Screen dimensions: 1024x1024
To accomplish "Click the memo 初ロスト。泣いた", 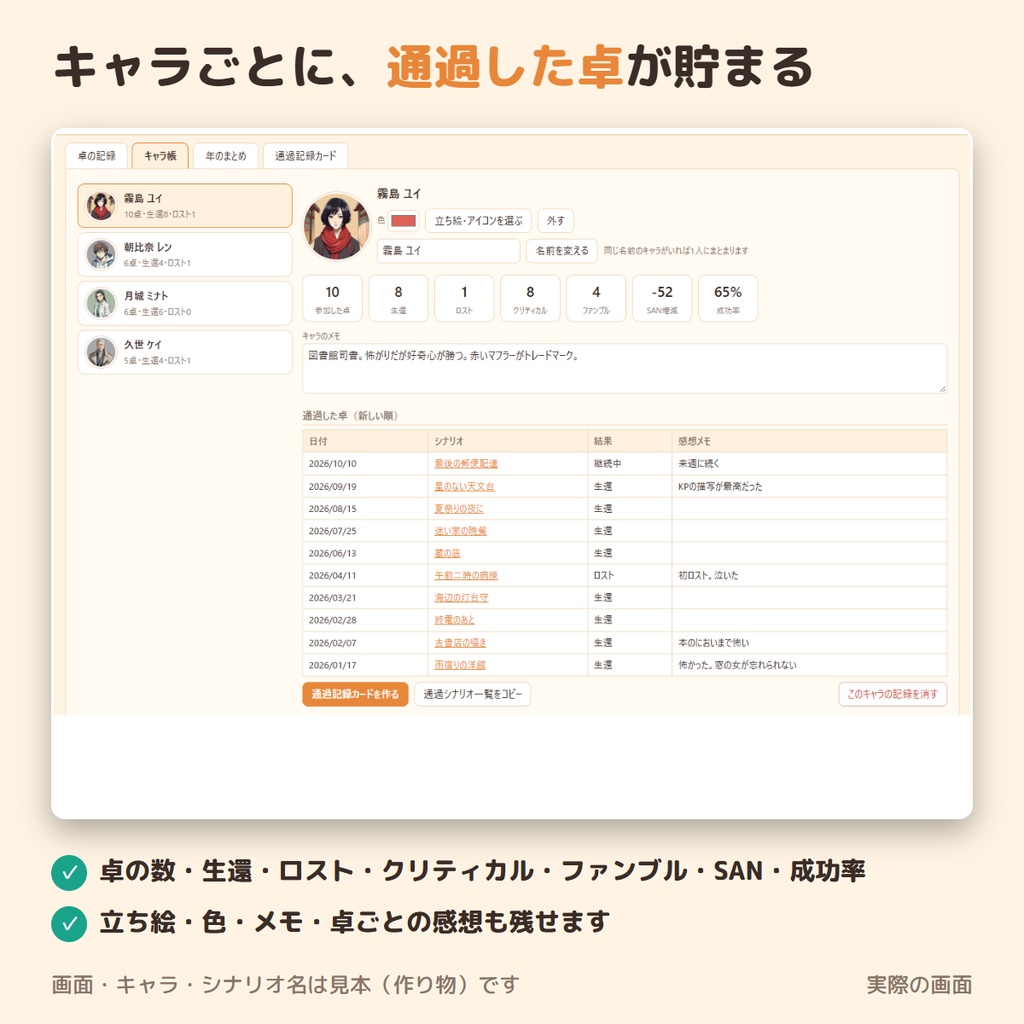I will click(708, 575).
